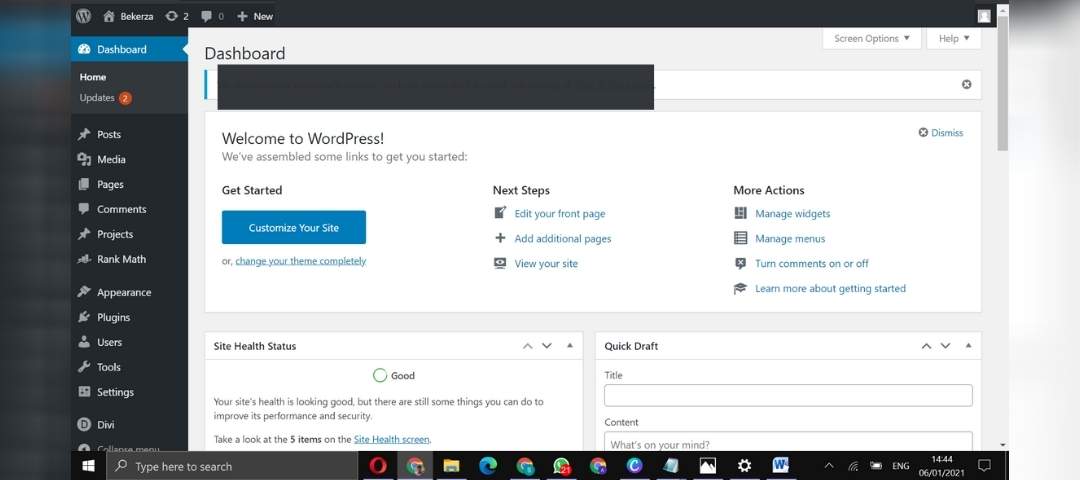Open Microsoft Word from taskbar
The height and width of the screenshot is (480, 1080).
coord(780,466)
